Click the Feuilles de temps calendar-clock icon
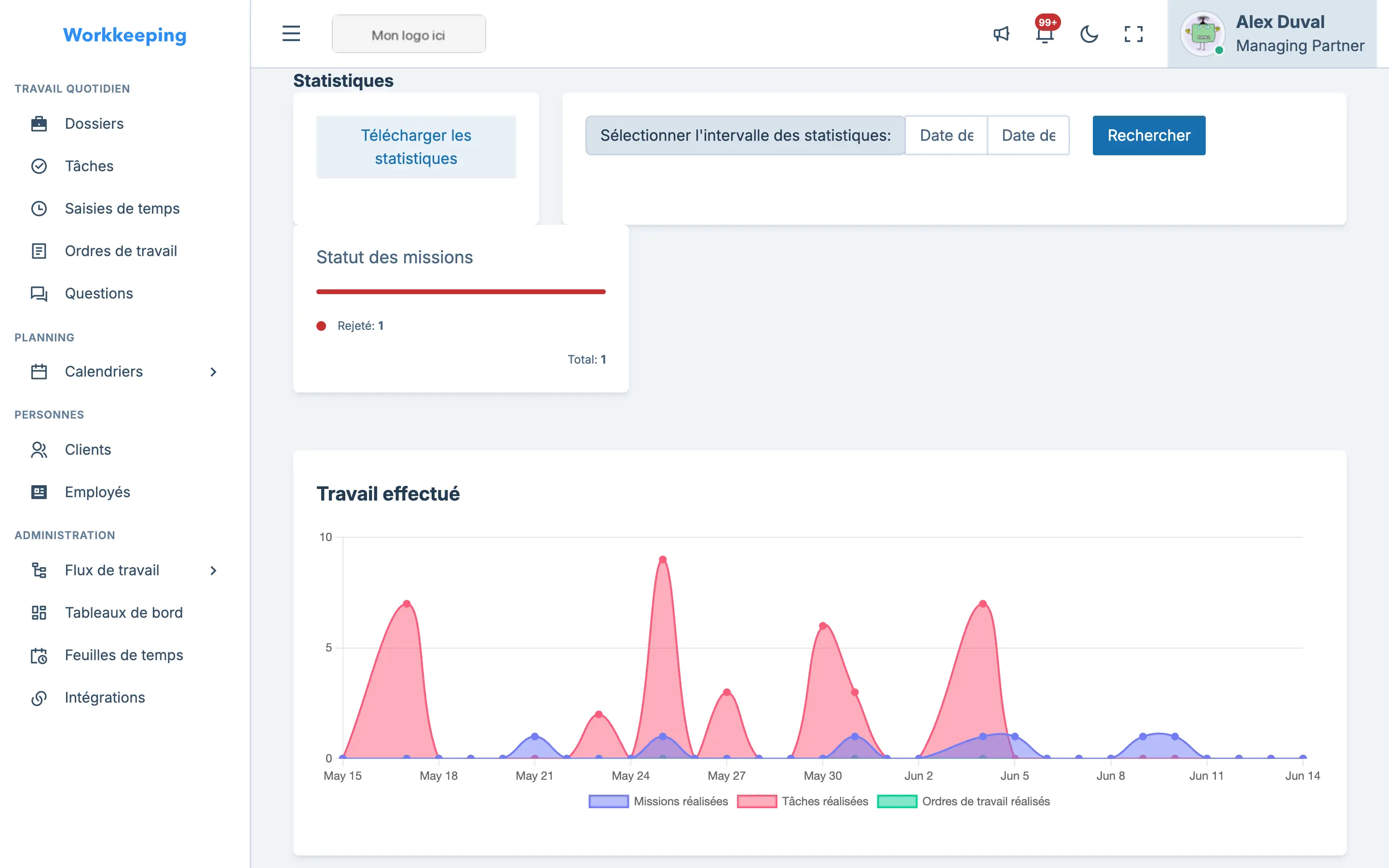This screenshot has height=868, width=1389. [39, 655]
